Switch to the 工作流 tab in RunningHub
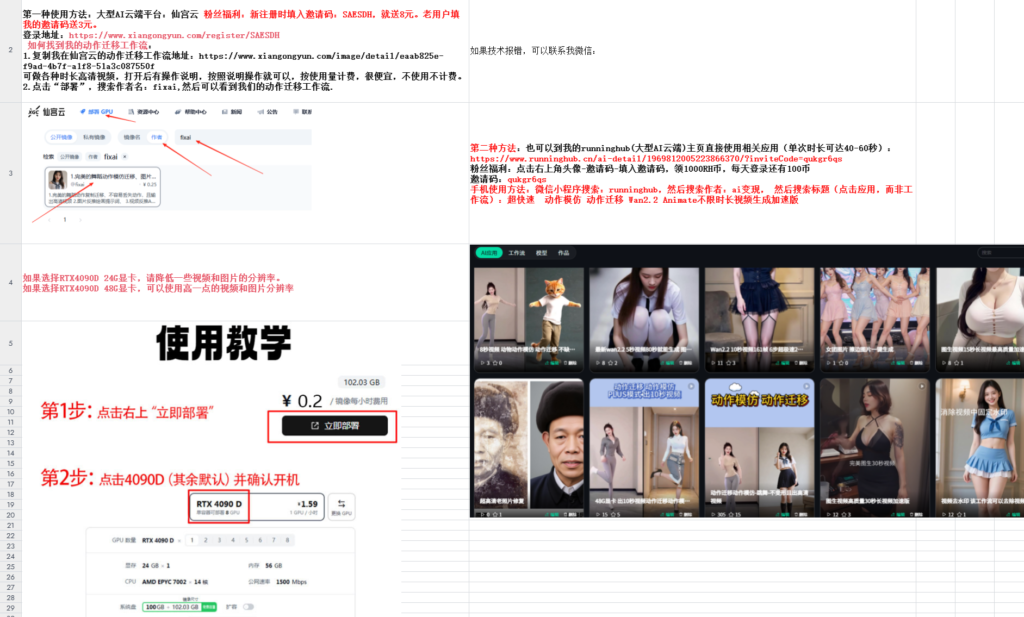This screenshot has width=1024, height=617. (x=516, y=252)
